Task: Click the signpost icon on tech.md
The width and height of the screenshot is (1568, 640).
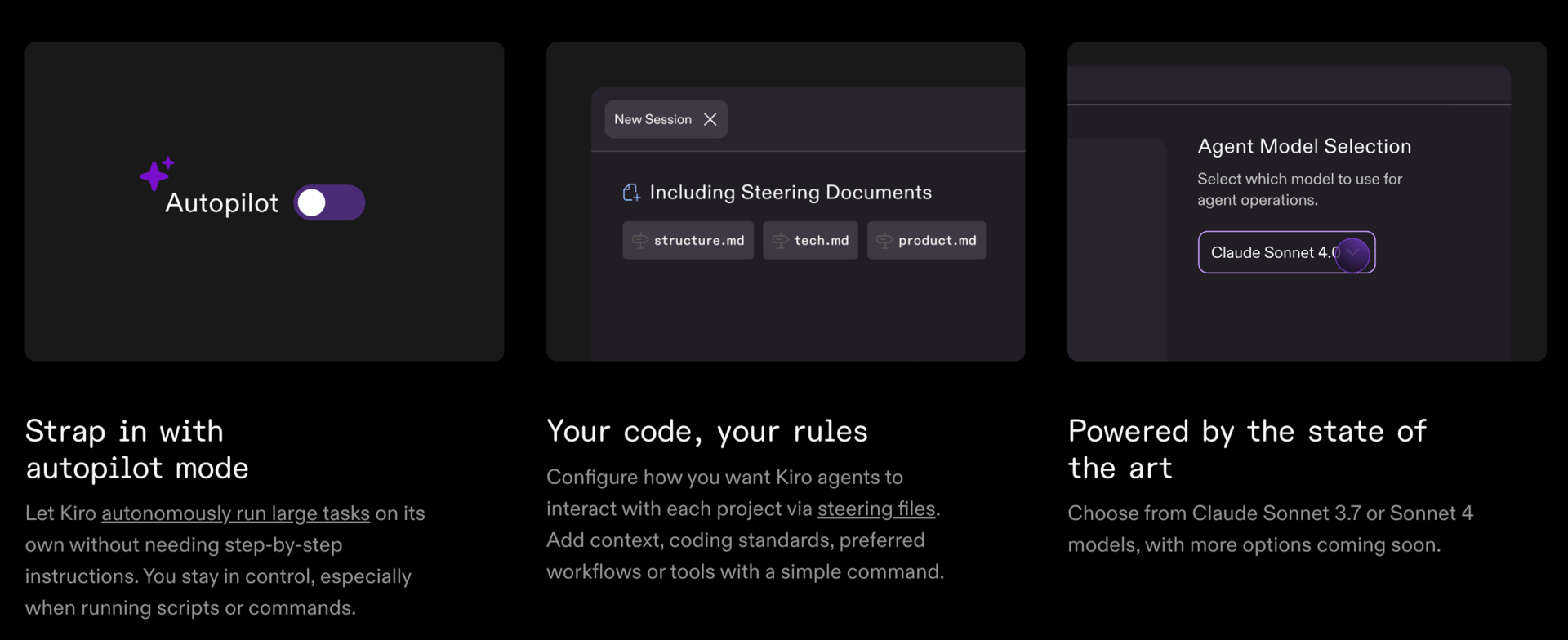Action: tap(781, 241)
